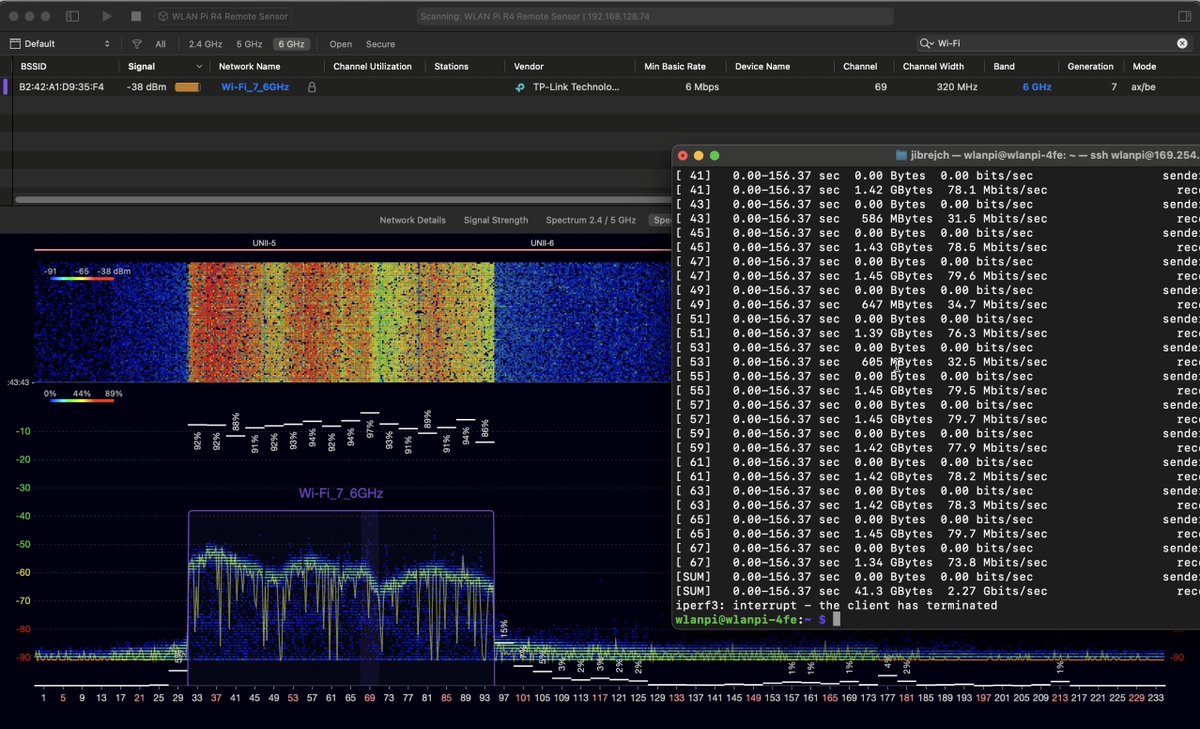Viewport: 1200px width, 729px height.
Task: Click the ax/be mode cell
Action: click(x=1144, y=87)
